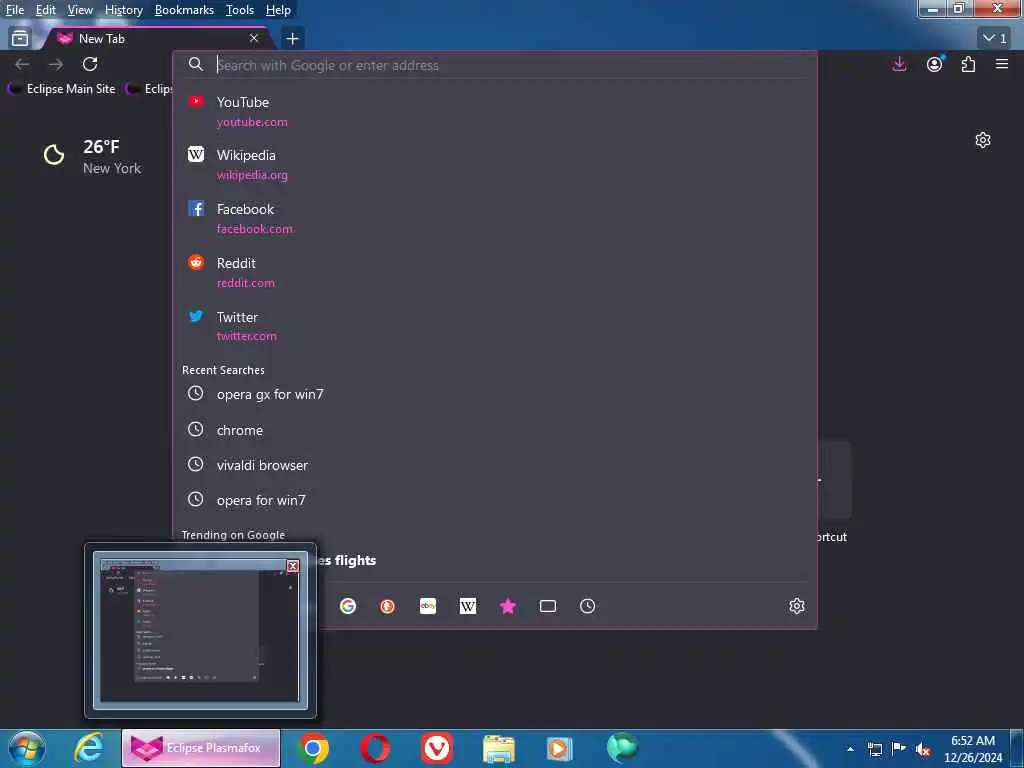Screen dimensions: 1024x768
Task: Select the Facebook suggestion
Action: [x=495, y=218]
